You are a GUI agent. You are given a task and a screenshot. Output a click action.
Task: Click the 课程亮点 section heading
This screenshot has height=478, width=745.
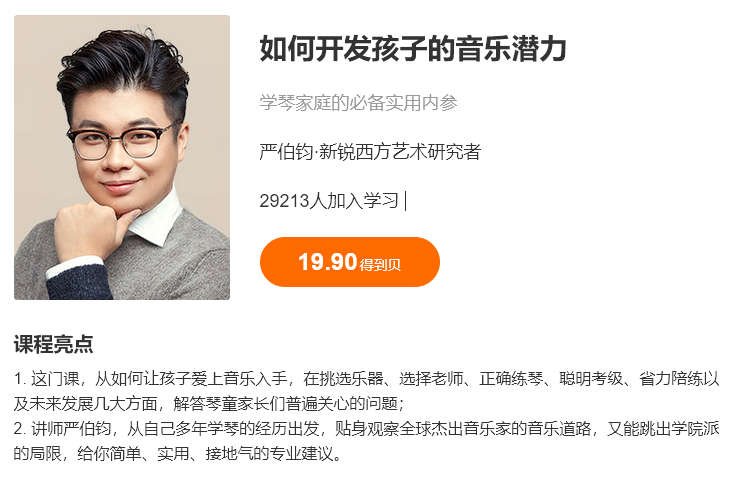pyautogui.click(x=53, y=344)
